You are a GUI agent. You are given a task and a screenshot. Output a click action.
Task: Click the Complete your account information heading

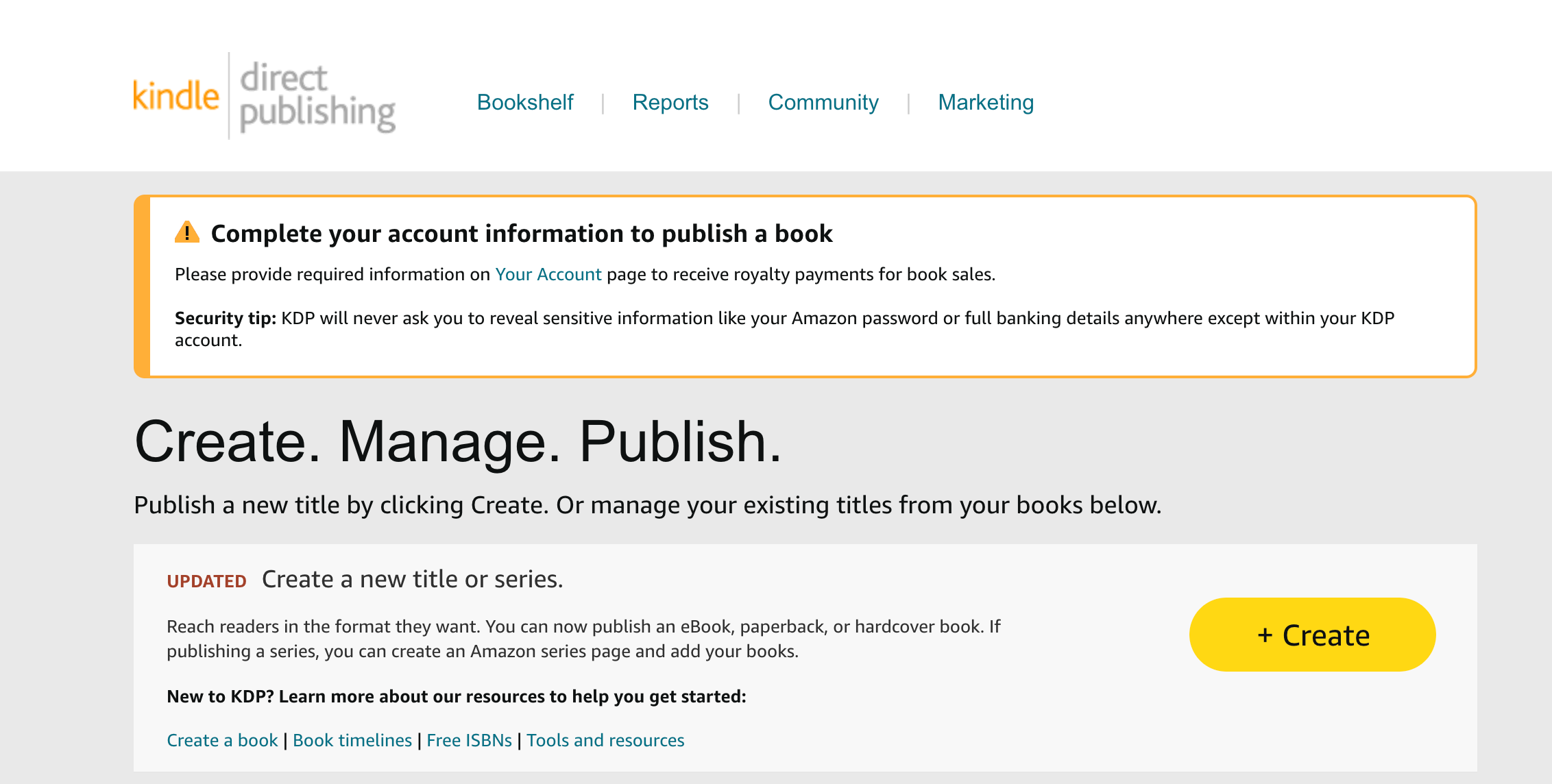tap(521, 234)
